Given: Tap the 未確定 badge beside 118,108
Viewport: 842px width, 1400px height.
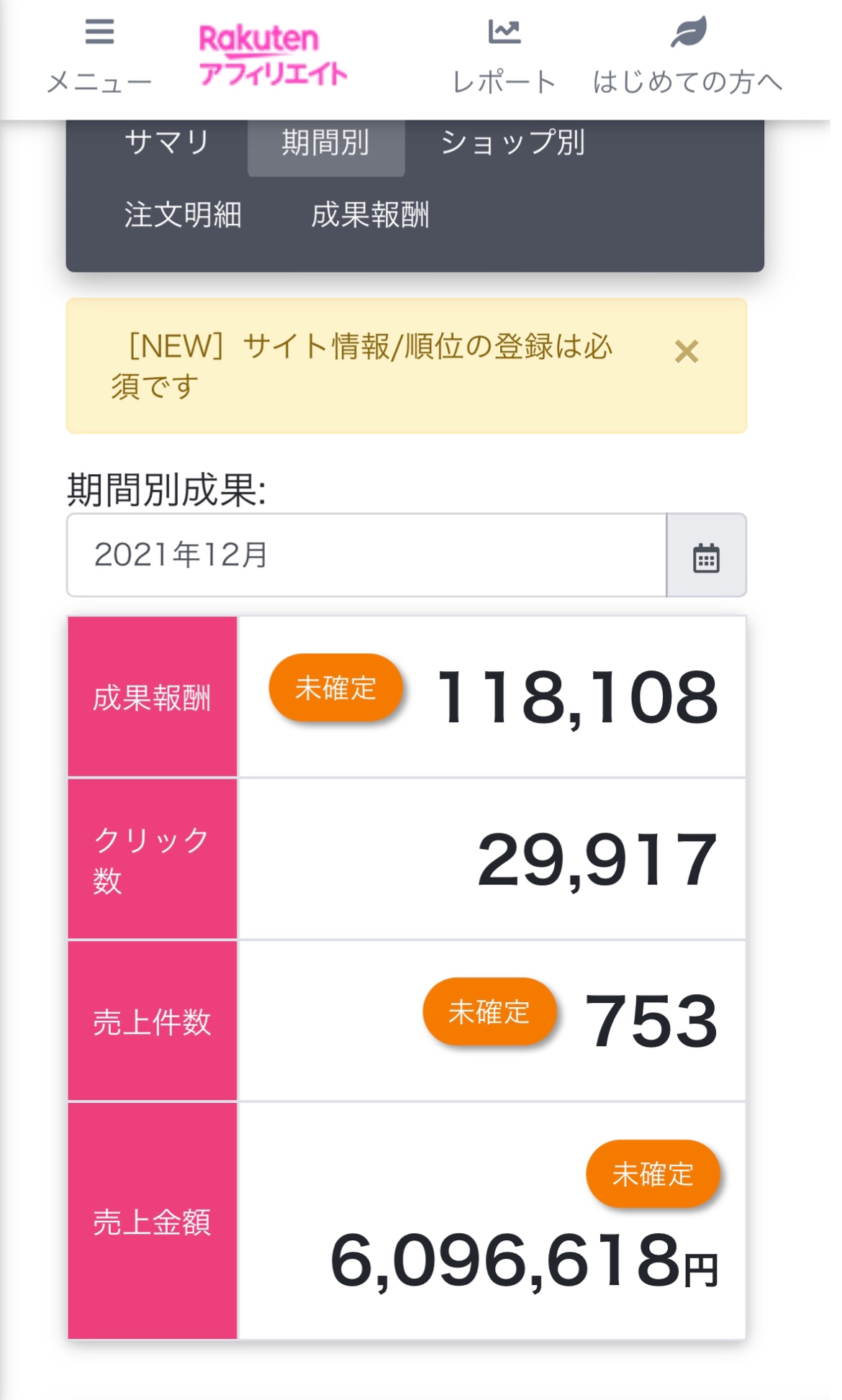Looking at the screenshot, I should pos(335,688).
